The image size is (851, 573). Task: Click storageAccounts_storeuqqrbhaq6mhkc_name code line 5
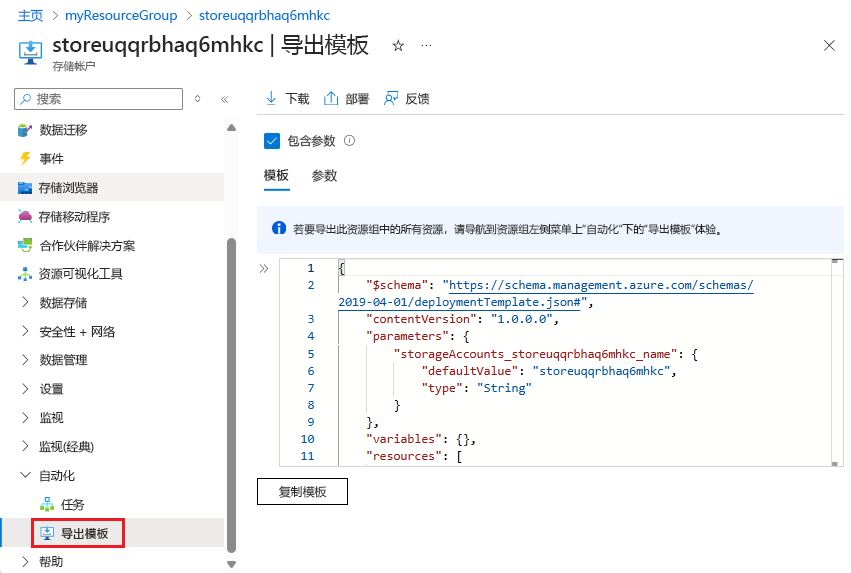coord(545,354)
